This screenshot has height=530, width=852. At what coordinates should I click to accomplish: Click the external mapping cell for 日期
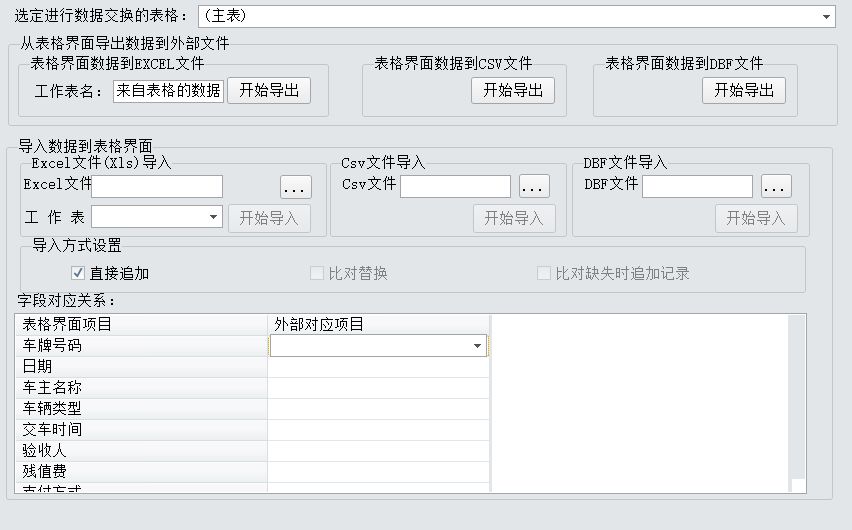click(379, 367)
